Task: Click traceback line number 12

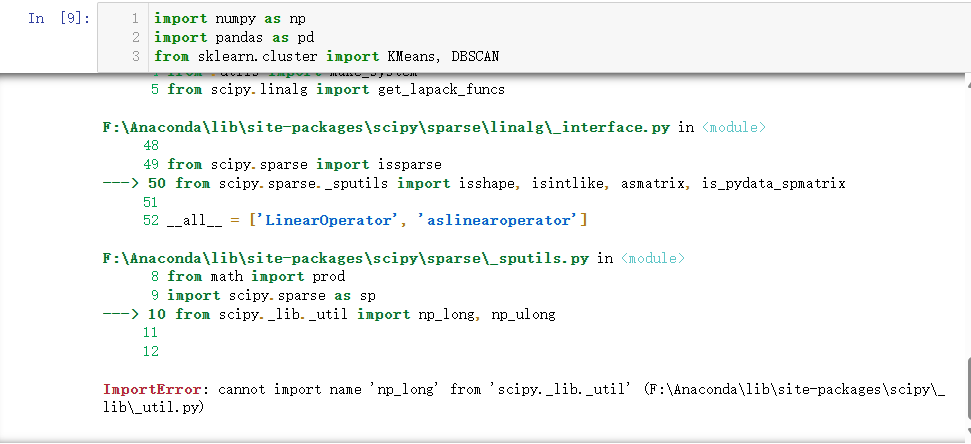Action: click(x=151, y=351)
